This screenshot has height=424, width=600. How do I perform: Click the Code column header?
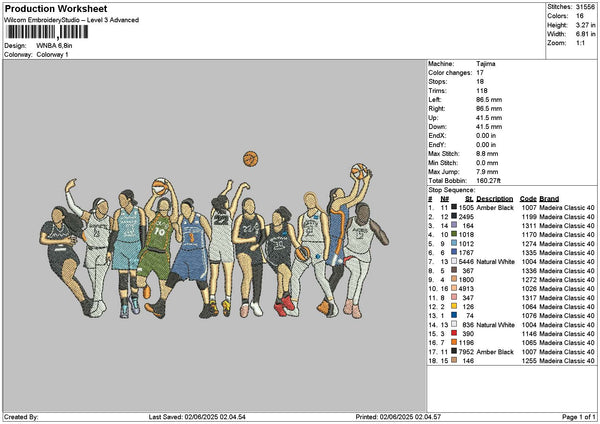tap(528, 198)
